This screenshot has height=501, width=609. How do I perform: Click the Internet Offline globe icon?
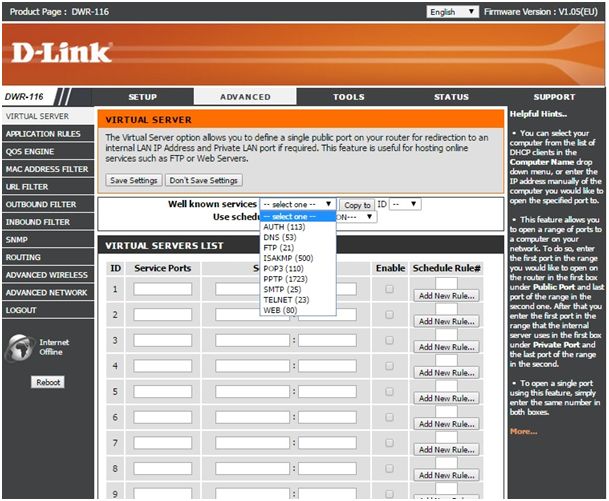pyautogui.click(x=19, y=347)
